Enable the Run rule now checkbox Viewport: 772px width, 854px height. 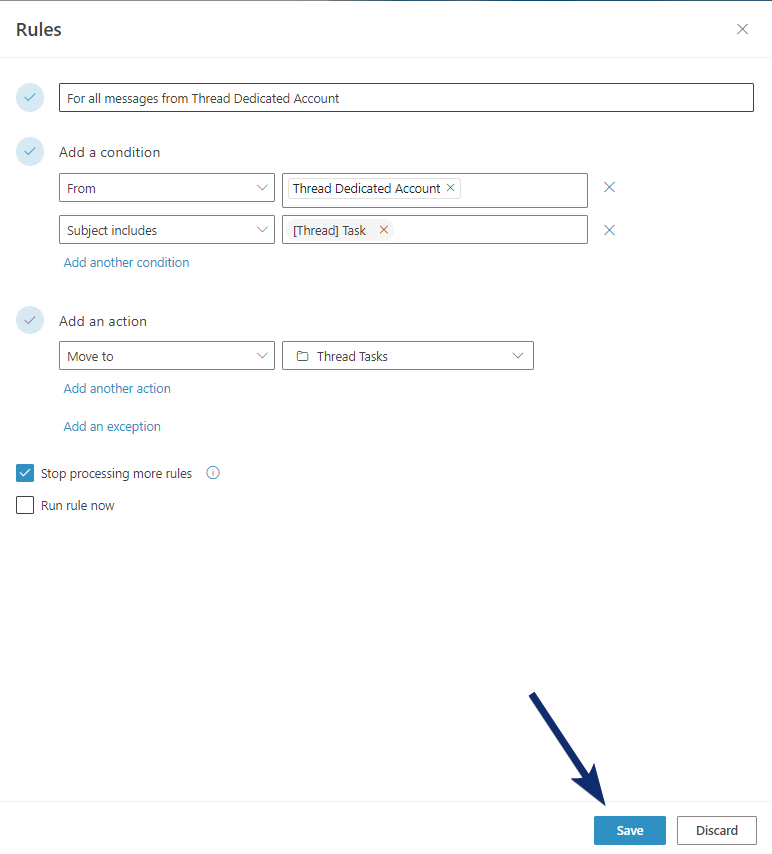(x=25, y=505)
